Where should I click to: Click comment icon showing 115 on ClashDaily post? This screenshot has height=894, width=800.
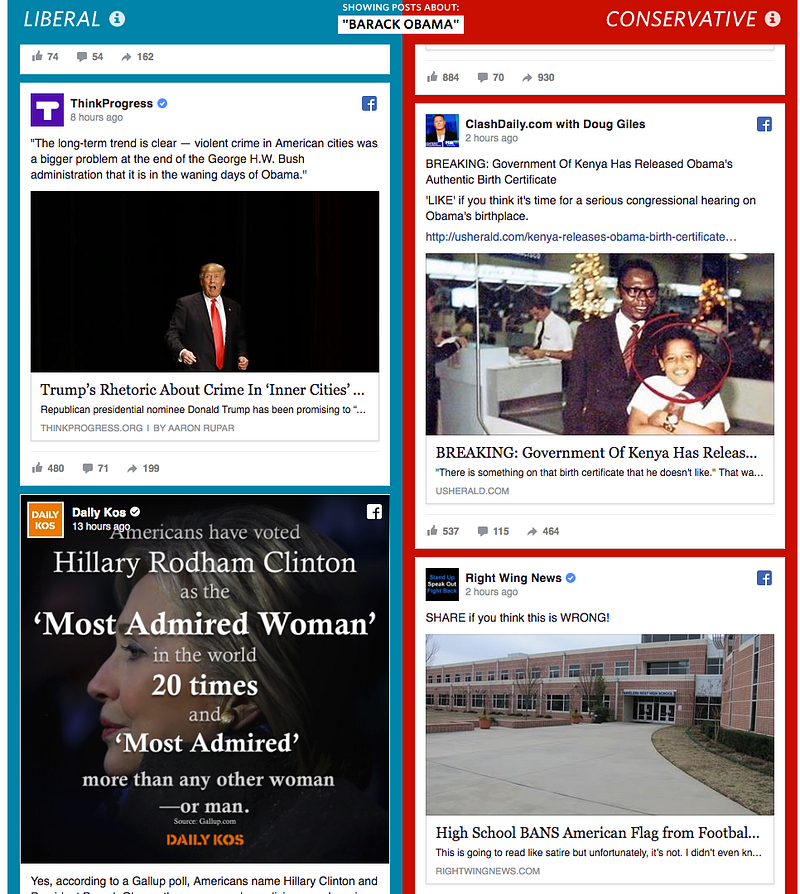pos(483,531)
